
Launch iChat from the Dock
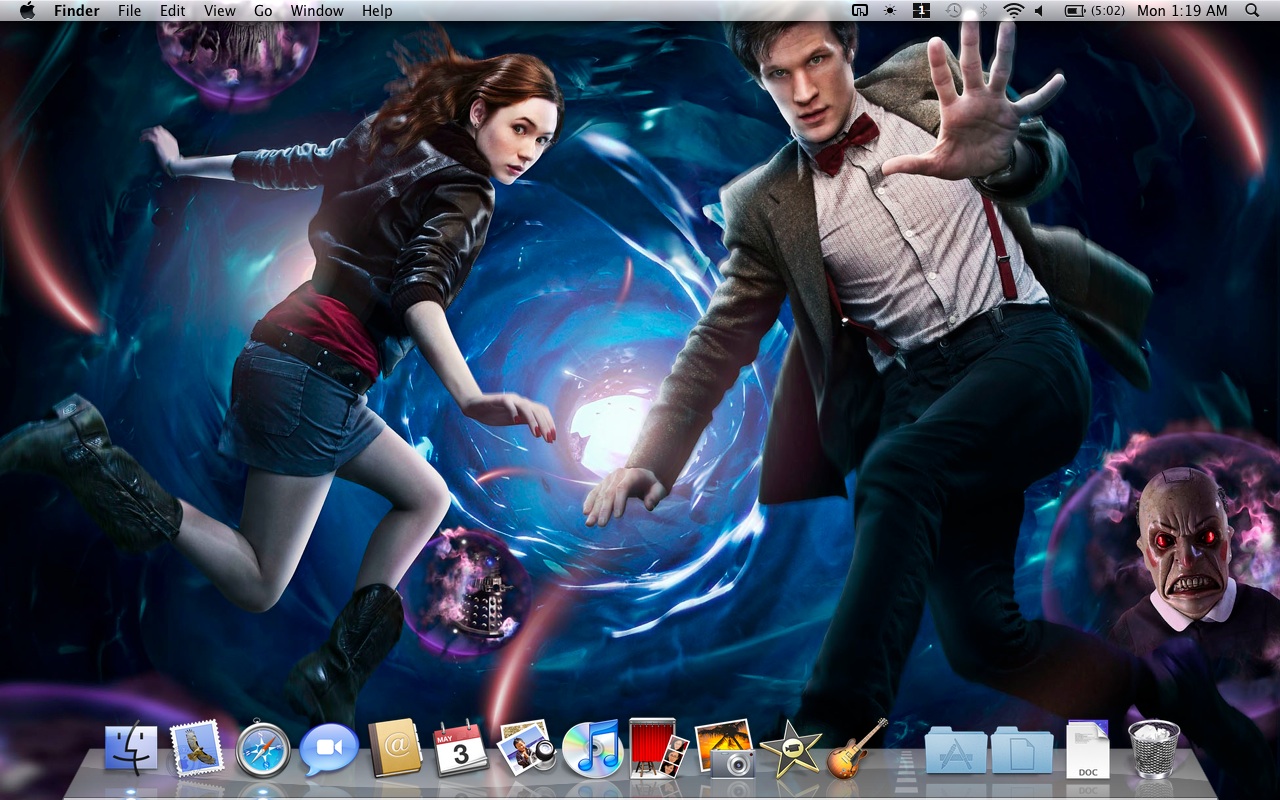[329, 750]
